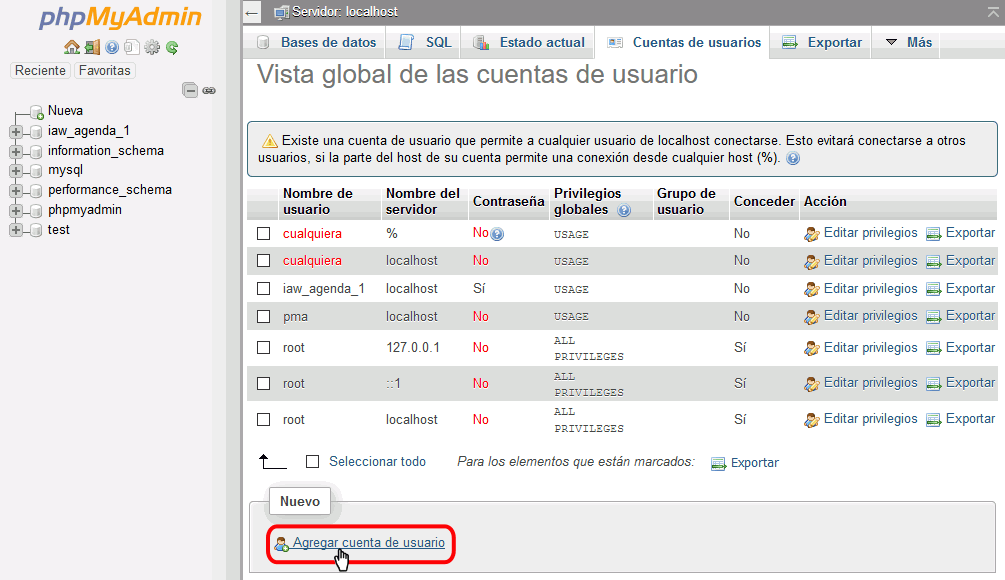Viewport: 1005px width, 580px height.
Task: Show the Favoritas tab in sidebar
Action: click(x=104, y=70)
